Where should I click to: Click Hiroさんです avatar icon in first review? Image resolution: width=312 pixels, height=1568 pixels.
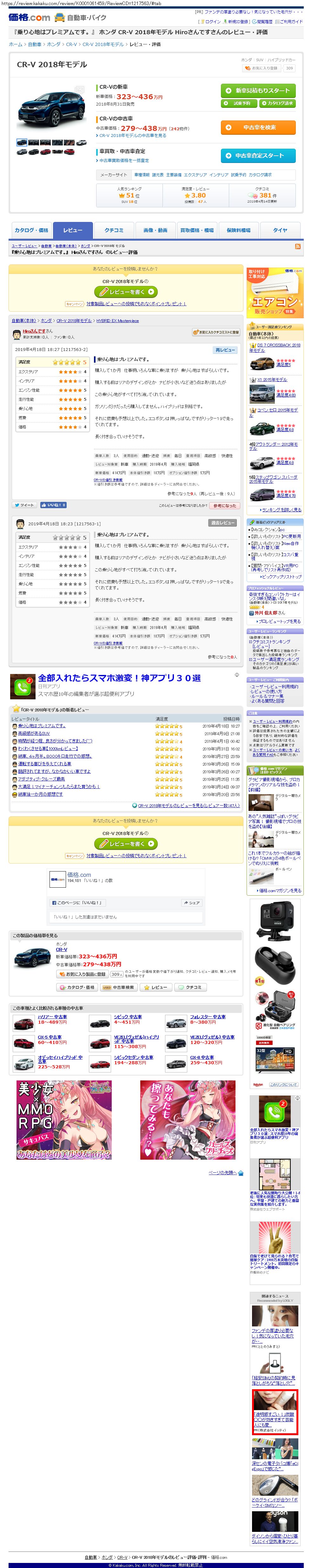(x=17, y=334)
